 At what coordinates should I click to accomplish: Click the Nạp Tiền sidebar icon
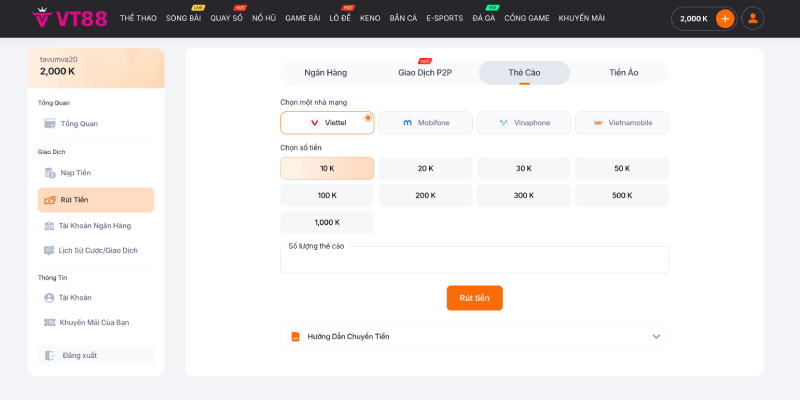click(50, 173)
